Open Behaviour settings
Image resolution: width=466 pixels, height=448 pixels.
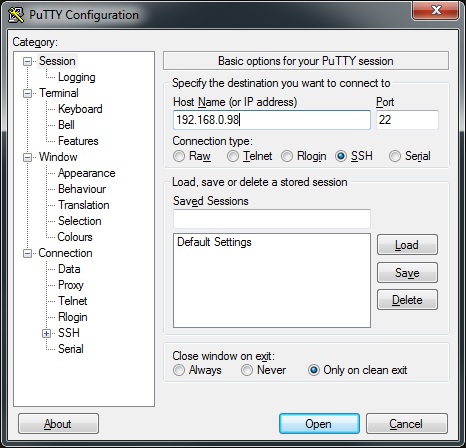coord(82,189)
